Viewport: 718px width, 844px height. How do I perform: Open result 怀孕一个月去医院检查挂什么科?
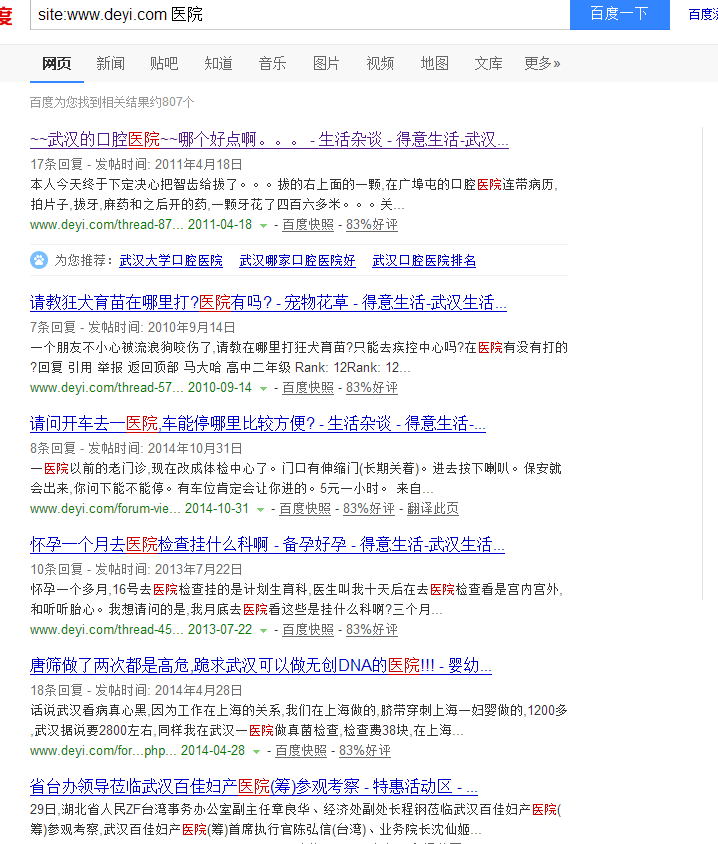coord(268,545)
